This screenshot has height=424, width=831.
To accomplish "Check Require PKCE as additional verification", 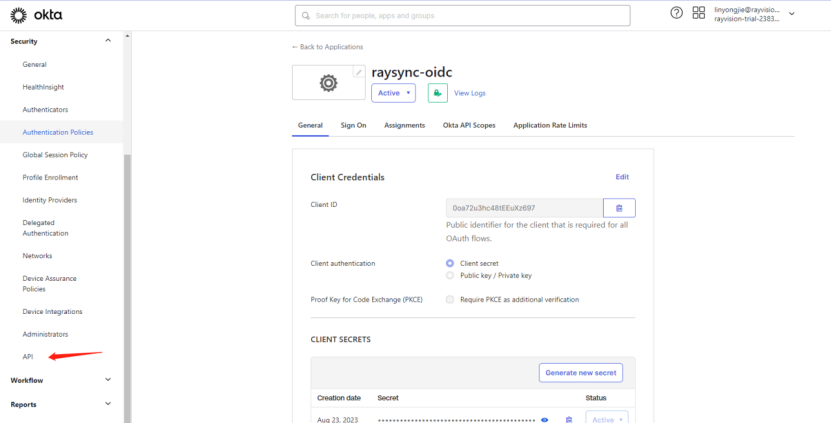I will tap(450, 299).
